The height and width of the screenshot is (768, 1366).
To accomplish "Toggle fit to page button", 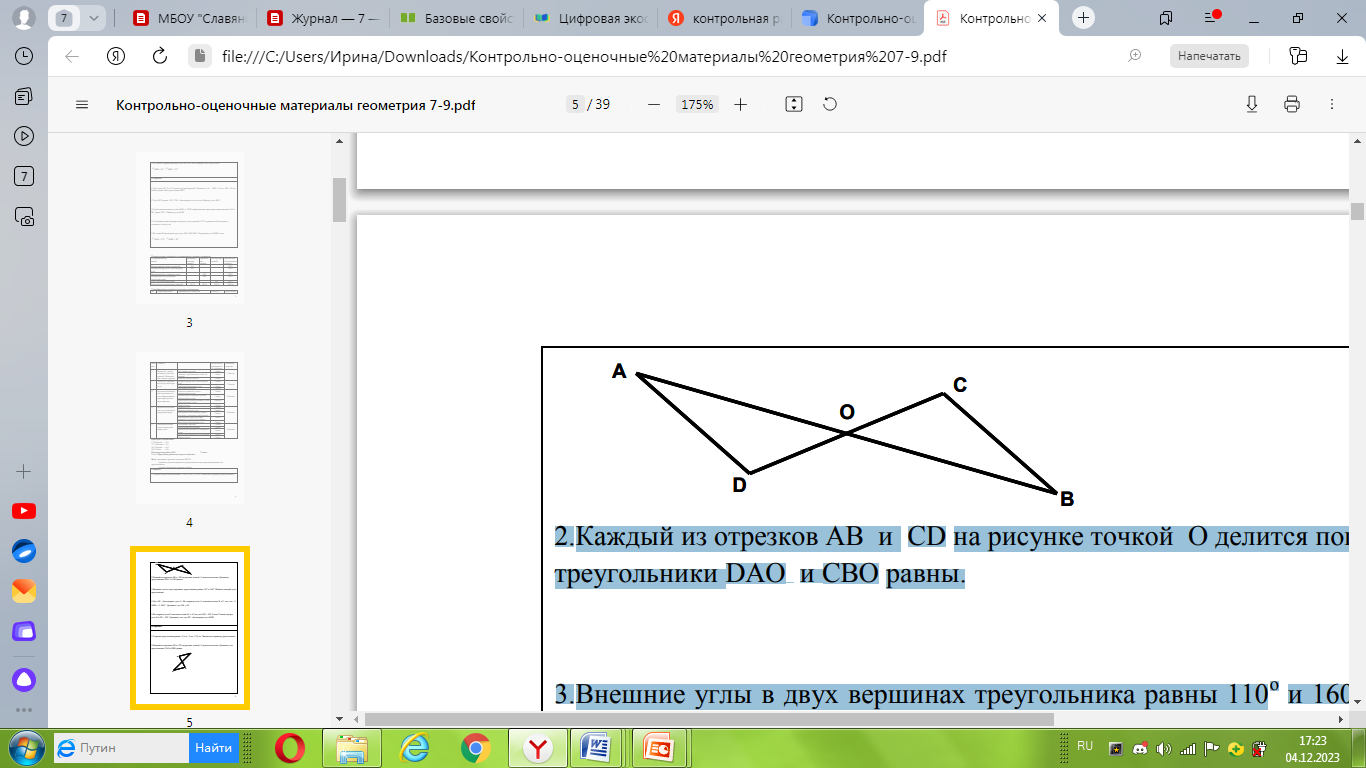I will pos(794,104).
